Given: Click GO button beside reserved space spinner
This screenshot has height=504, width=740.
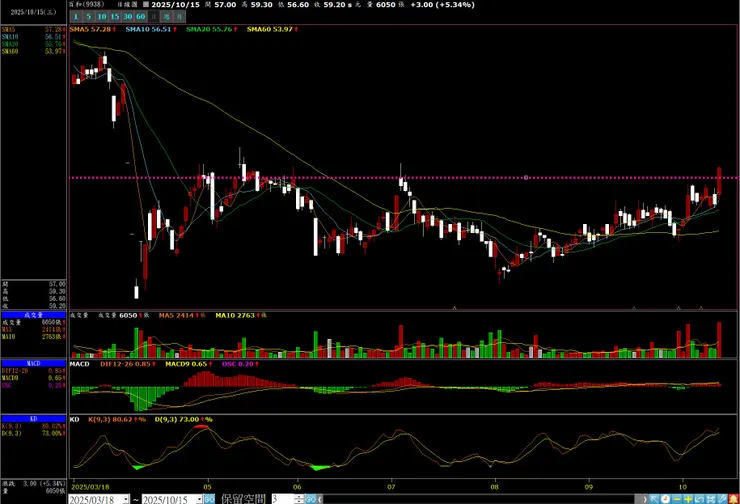Looking at the screenshot, I should [x=310, y=499].
